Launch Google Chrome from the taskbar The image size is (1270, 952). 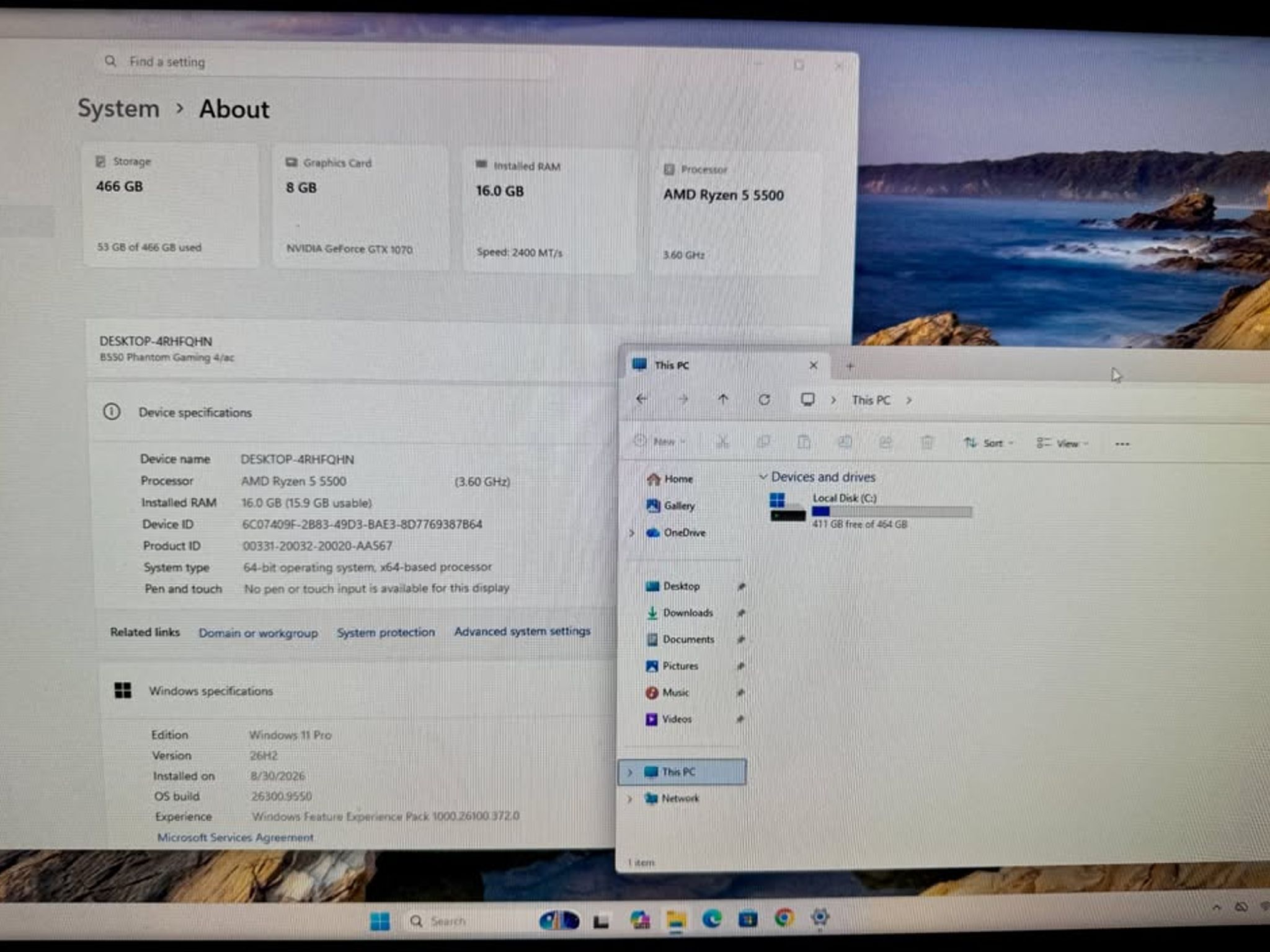pos(784,918)
